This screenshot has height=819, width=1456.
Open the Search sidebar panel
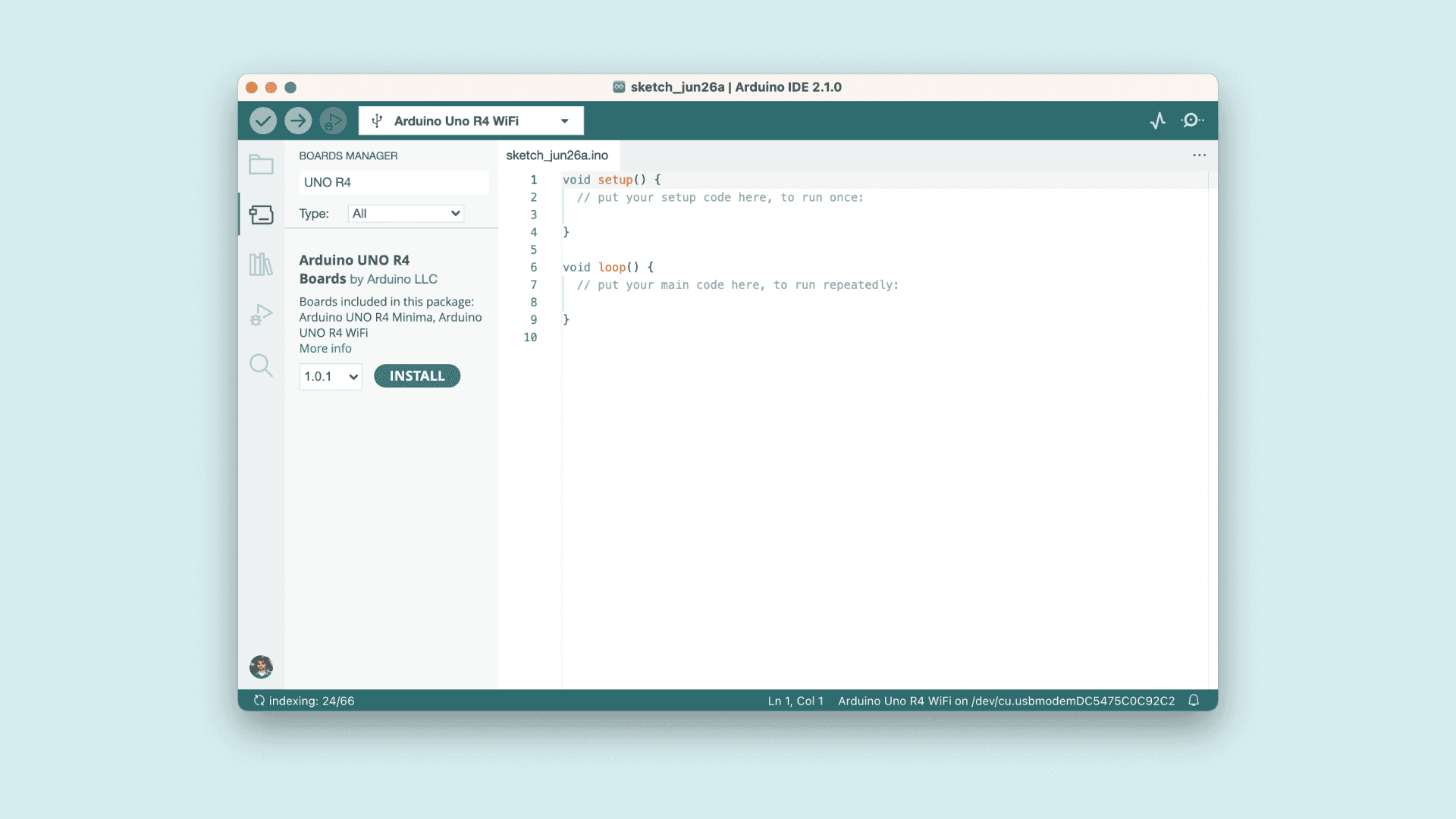coord(261,365)
